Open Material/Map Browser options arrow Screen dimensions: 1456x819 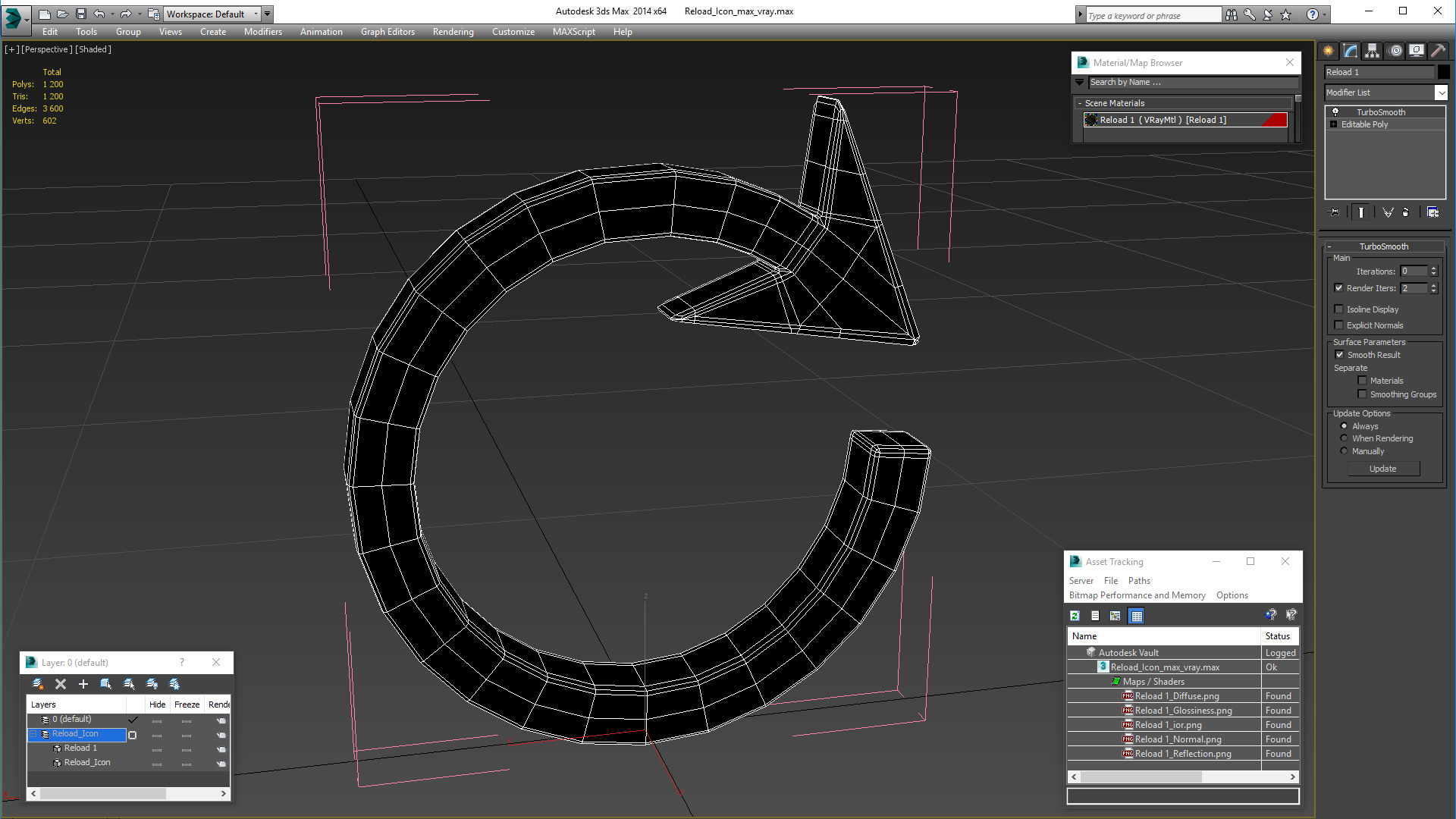pyautogui.click(x=1079, y=82)
